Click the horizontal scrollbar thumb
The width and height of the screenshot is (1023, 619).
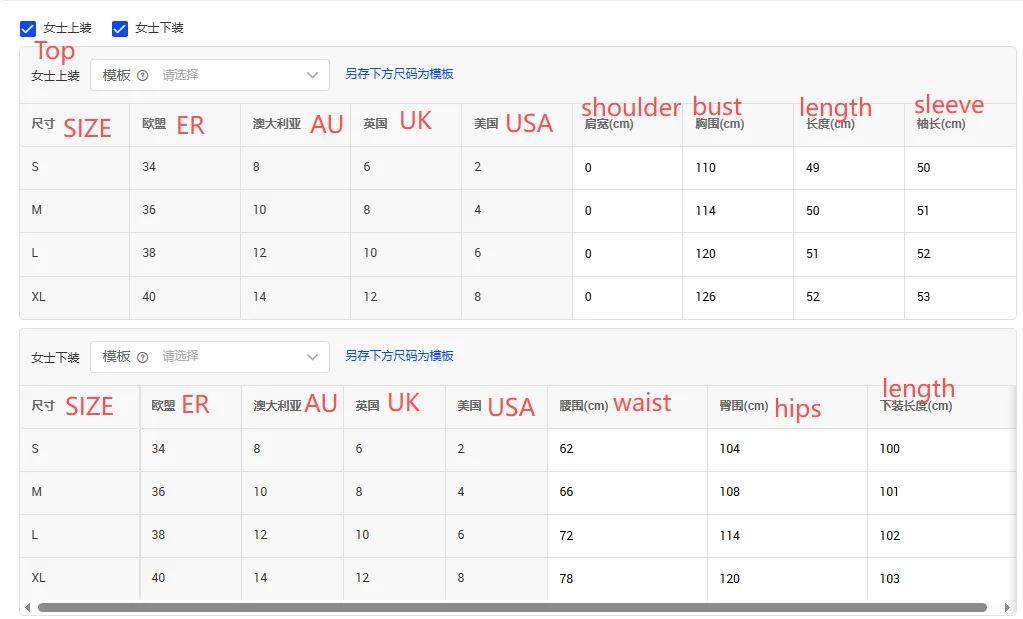[512, 607]
